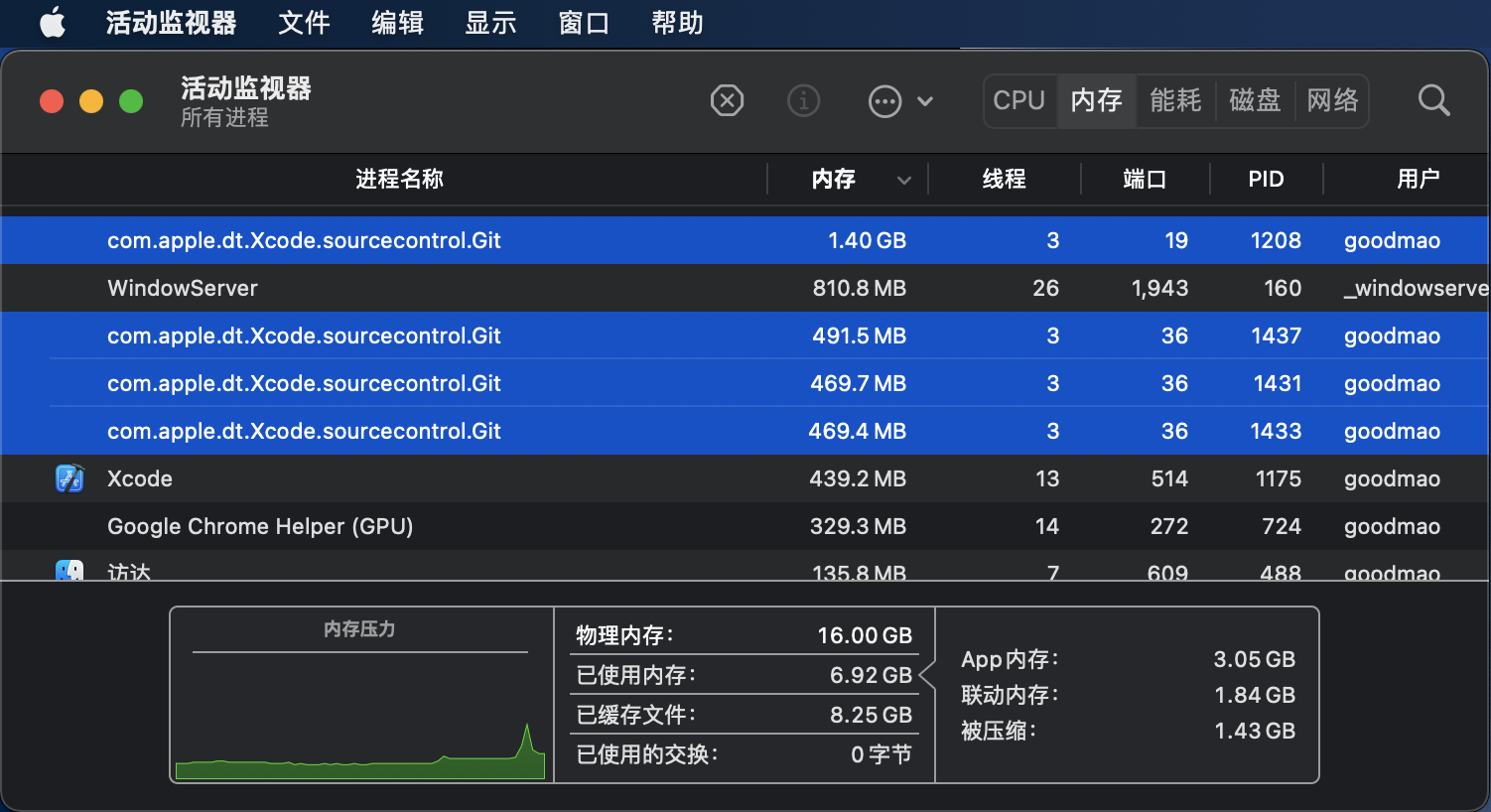Open the 编辑 menu
This screenshot has height=812, width=1491.
pos(397,23)
